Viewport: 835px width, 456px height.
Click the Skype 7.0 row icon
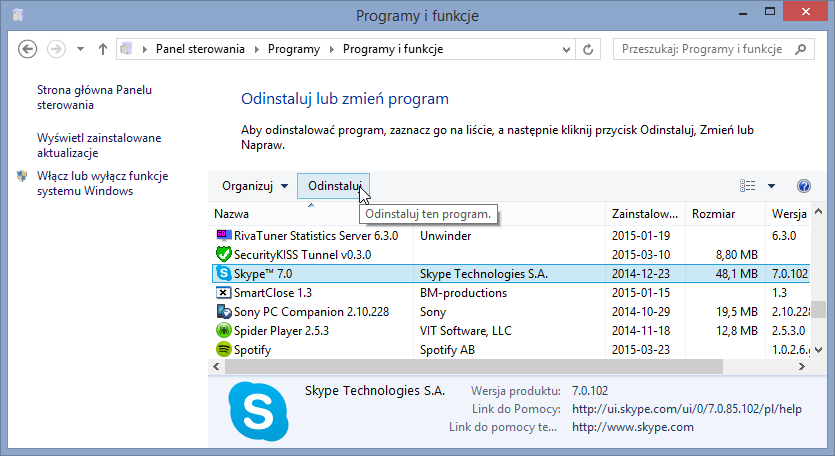click(224, 273)
